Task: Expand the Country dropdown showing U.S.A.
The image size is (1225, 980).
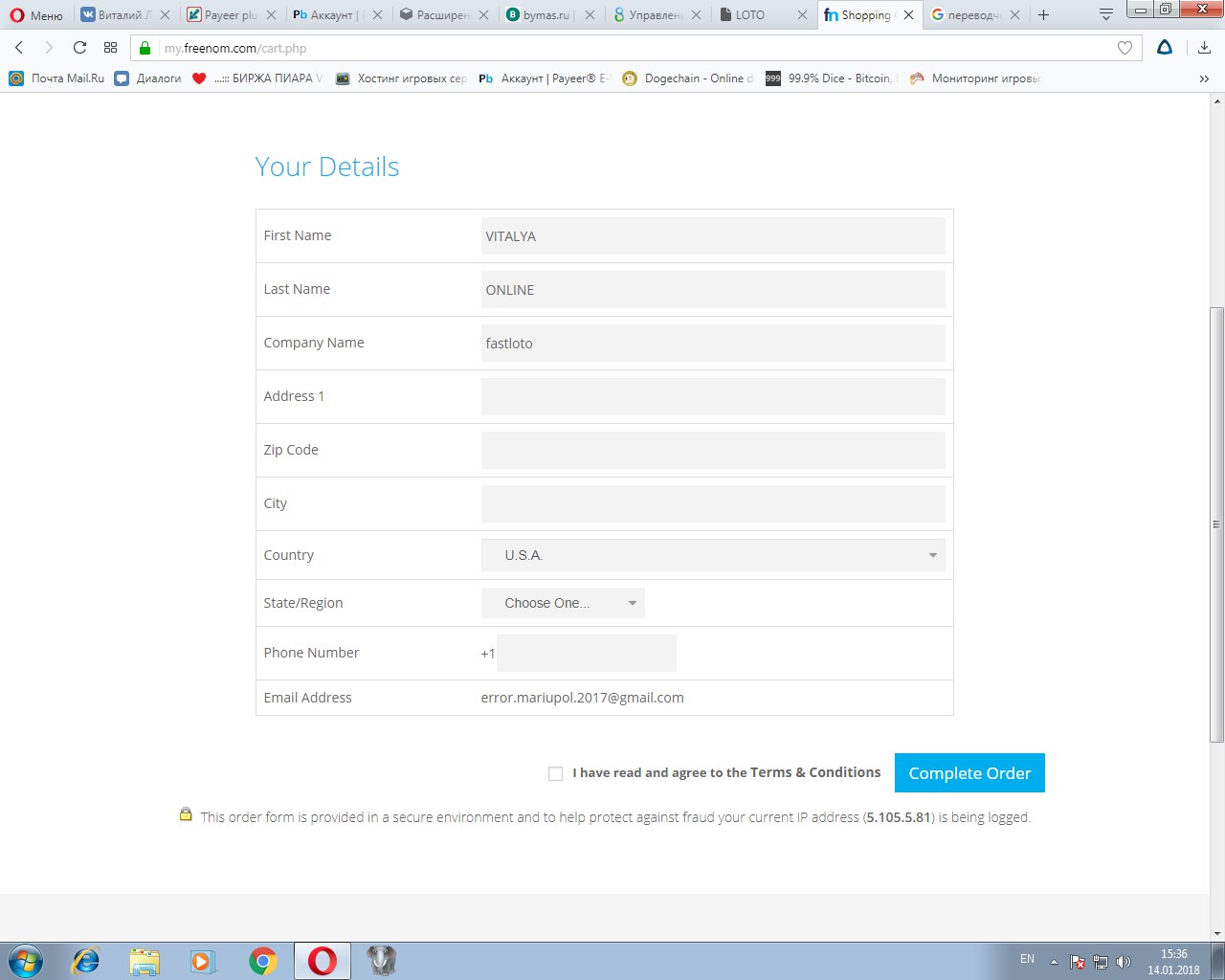Action: pyautogui.click(x=713, y=555)
